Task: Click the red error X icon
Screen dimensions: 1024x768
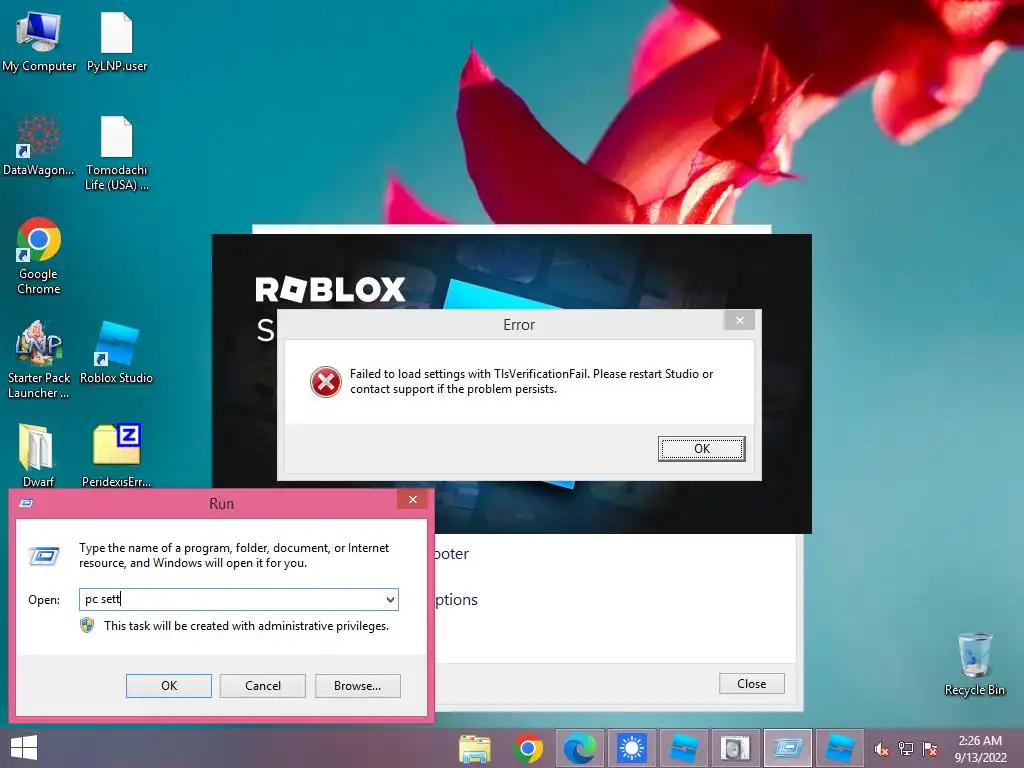Action: (x=325, y=381)
